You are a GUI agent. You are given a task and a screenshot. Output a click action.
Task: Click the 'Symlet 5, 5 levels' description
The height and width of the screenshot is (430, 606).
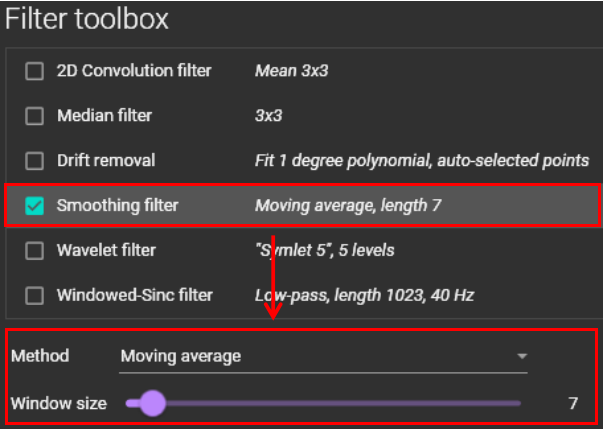(x=324, y=250)
